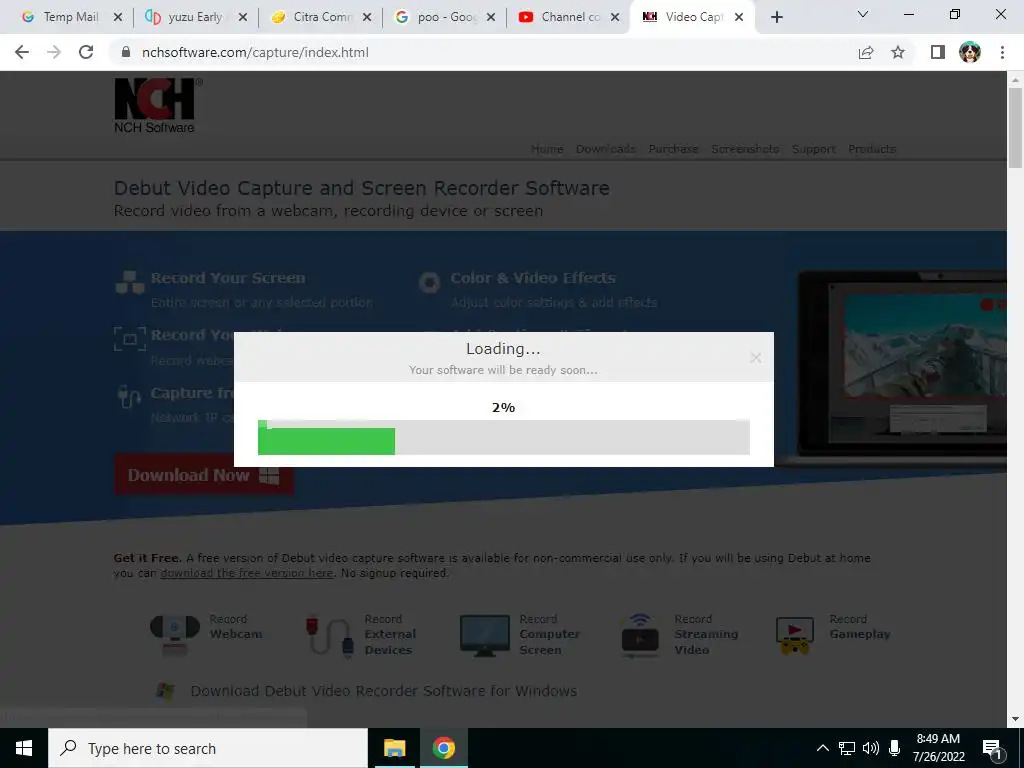Close the Citra Community tab
The height and width of the screenshot is (768, 1024).
pyautogui.click(x=367, y=17)
